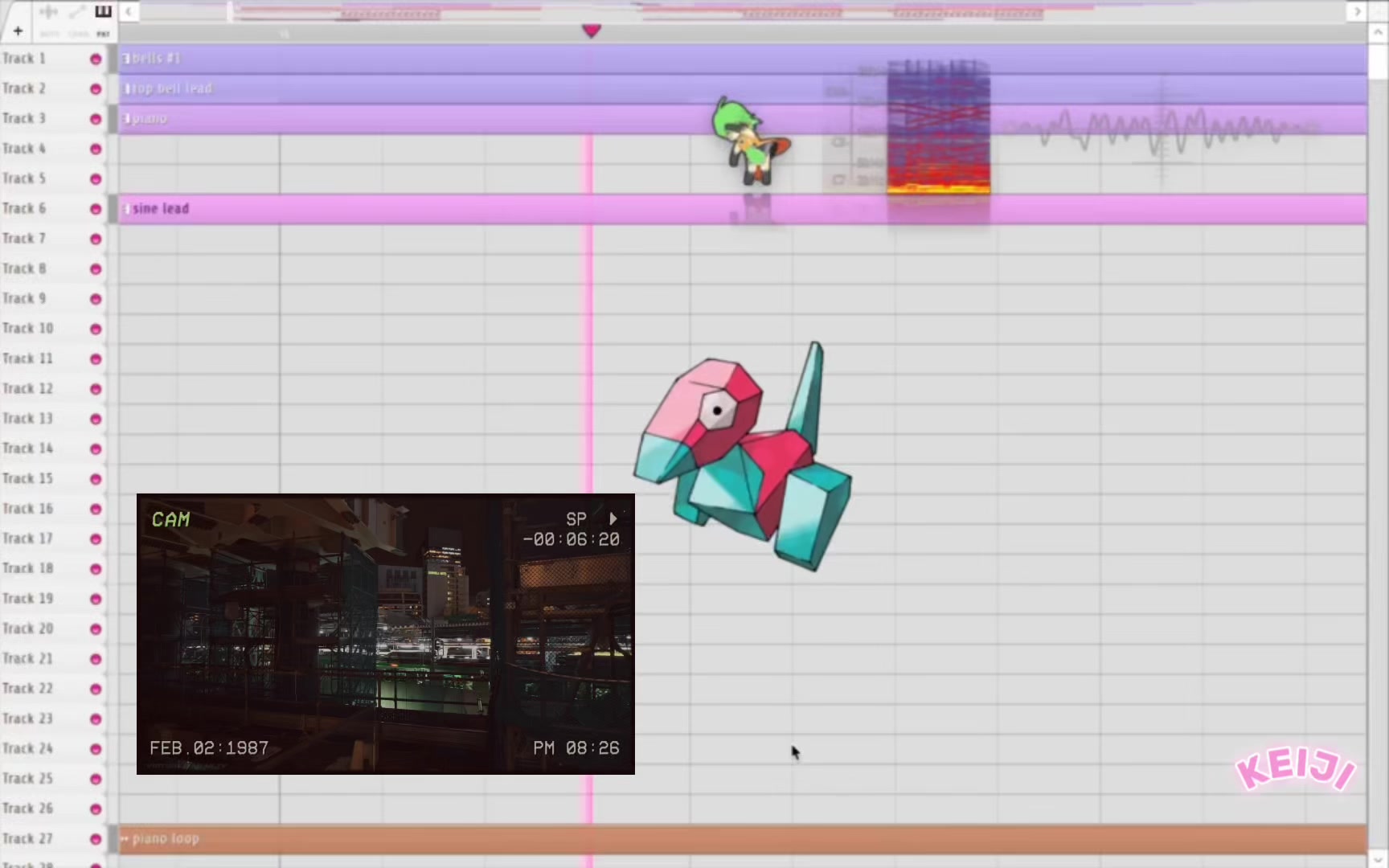The width and height of the screenshot is (1389, 868).
Task: Select the Track 23 label
Action: 27,719
